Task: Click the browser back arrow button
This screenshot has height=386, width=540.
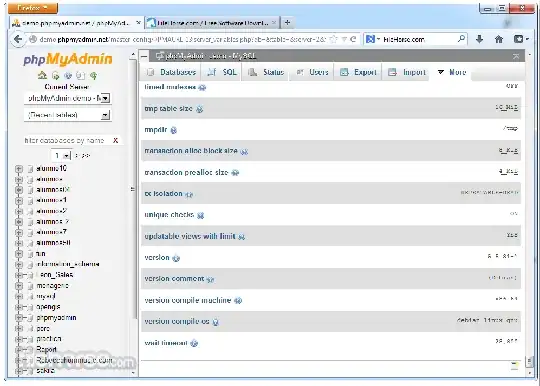Action: (x=18, y=39)
